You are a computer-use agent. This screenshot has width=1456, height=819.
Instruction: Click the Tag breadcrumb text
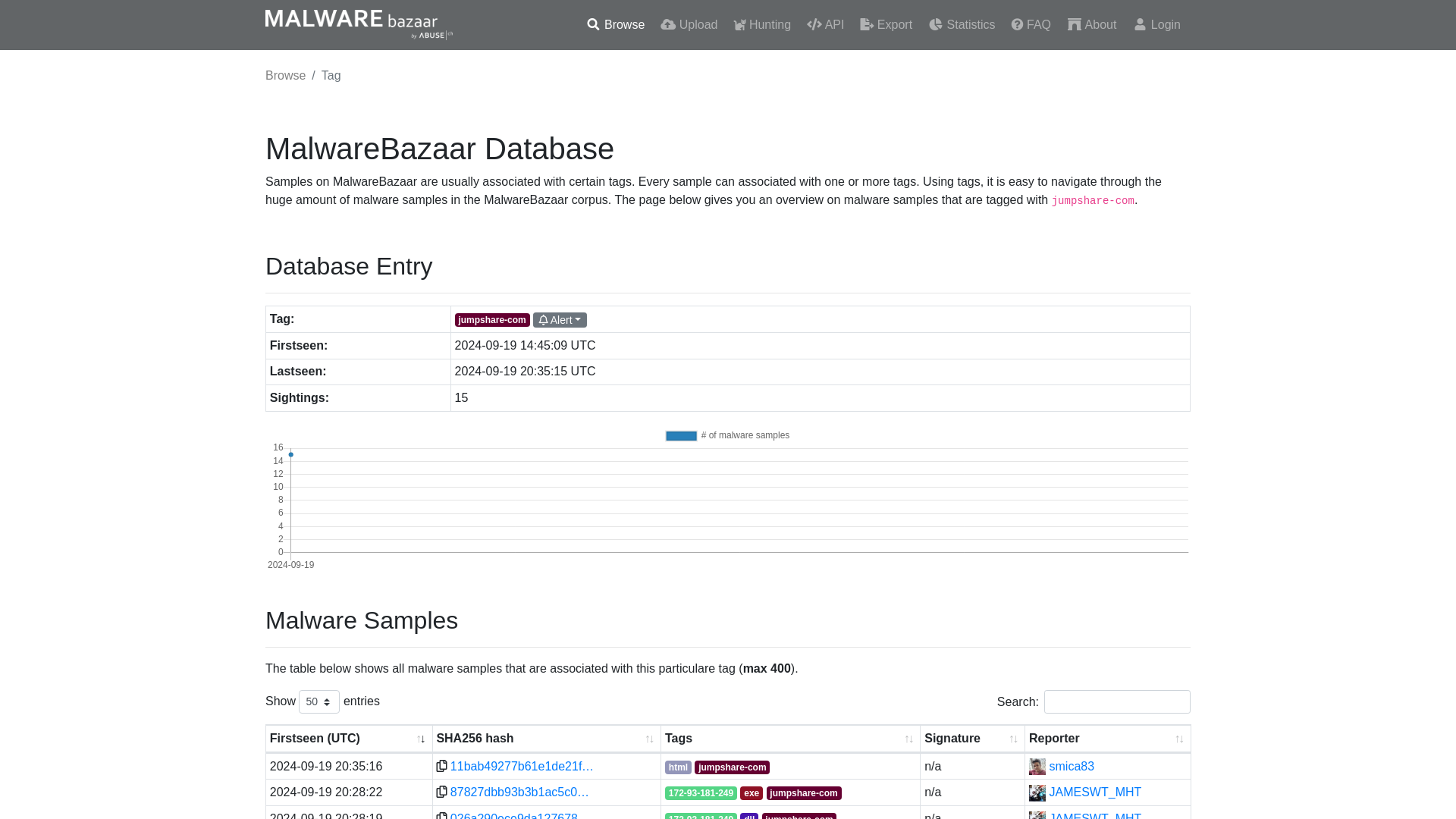coord(331,76)
